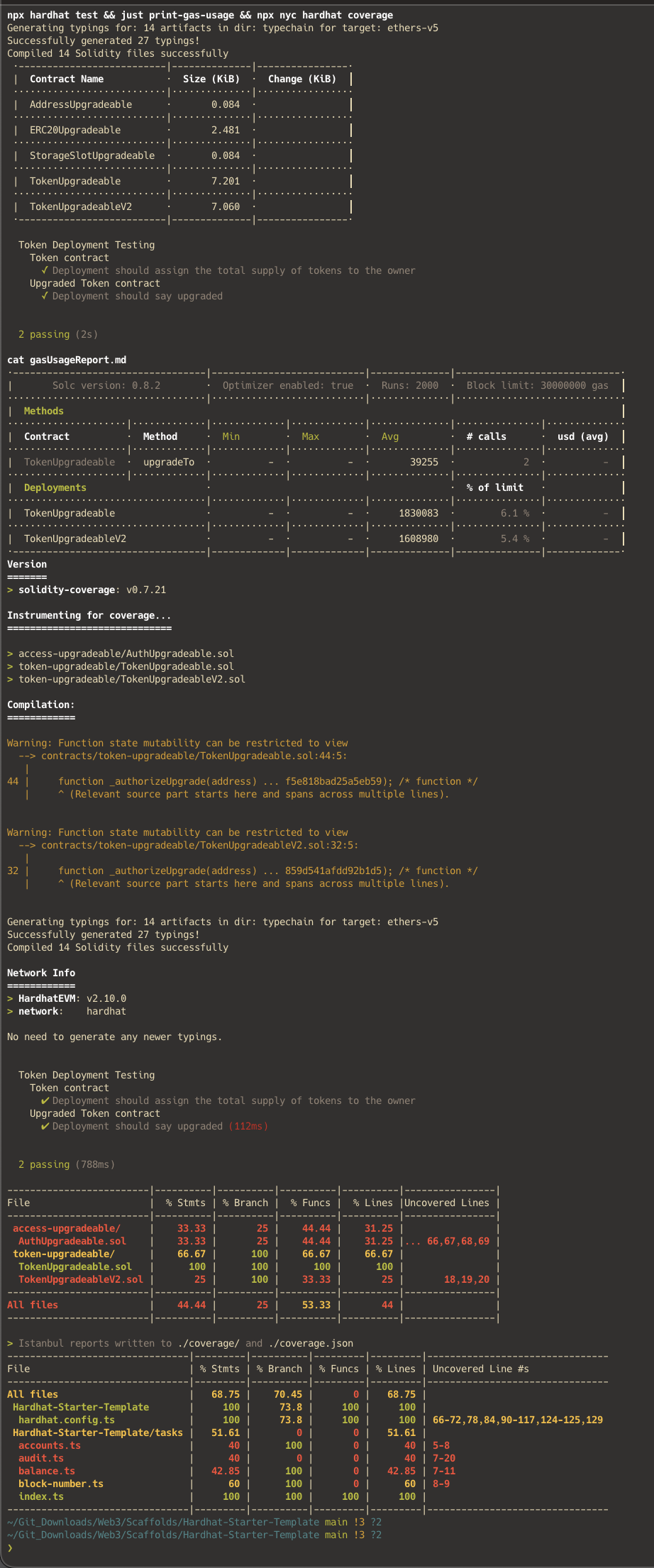Click the 'Methods' section label in gas report
This screenshot has width=654, height=1568.
point(44,411)
